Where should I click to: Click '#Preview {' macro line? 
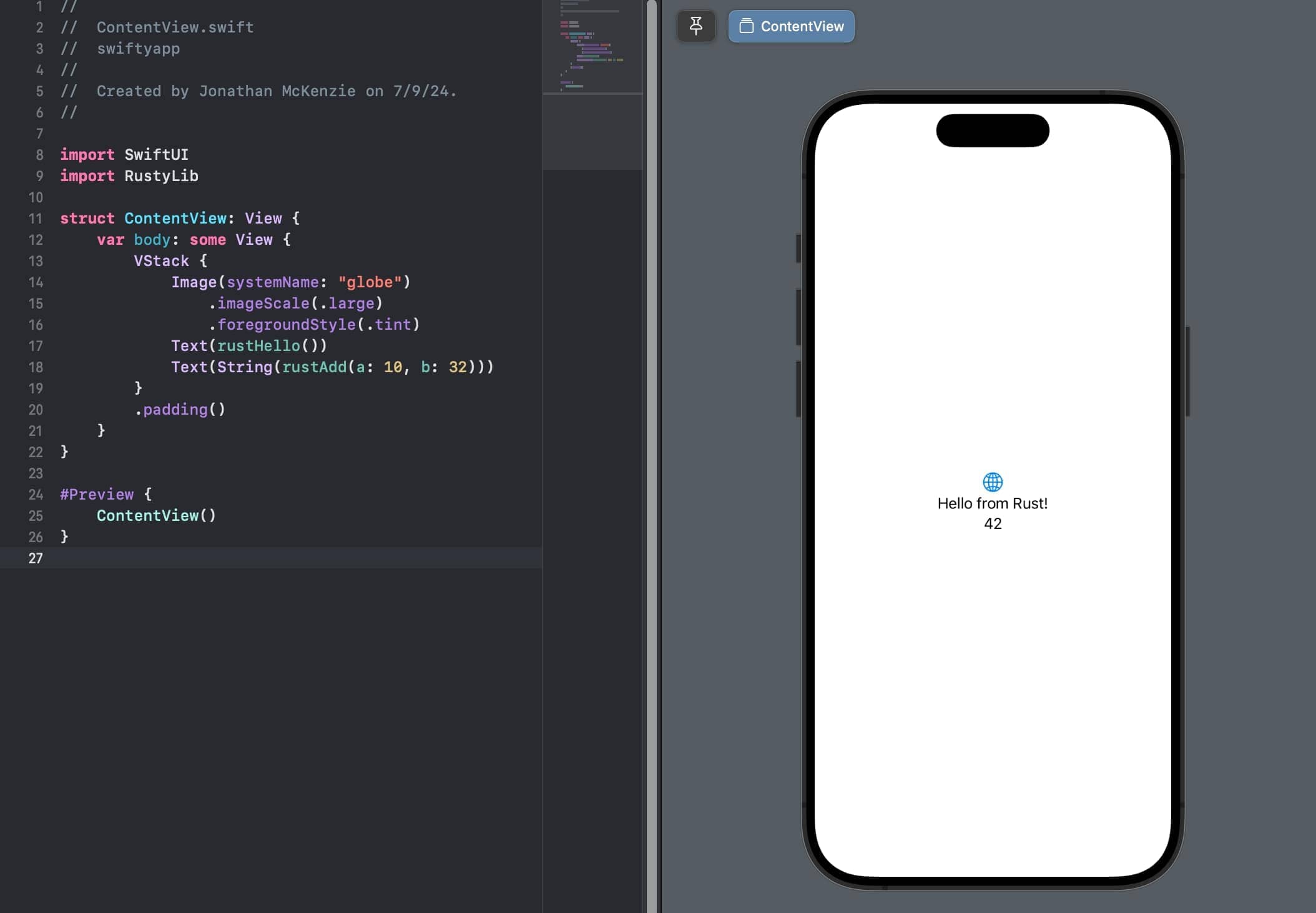pos(106,495)
